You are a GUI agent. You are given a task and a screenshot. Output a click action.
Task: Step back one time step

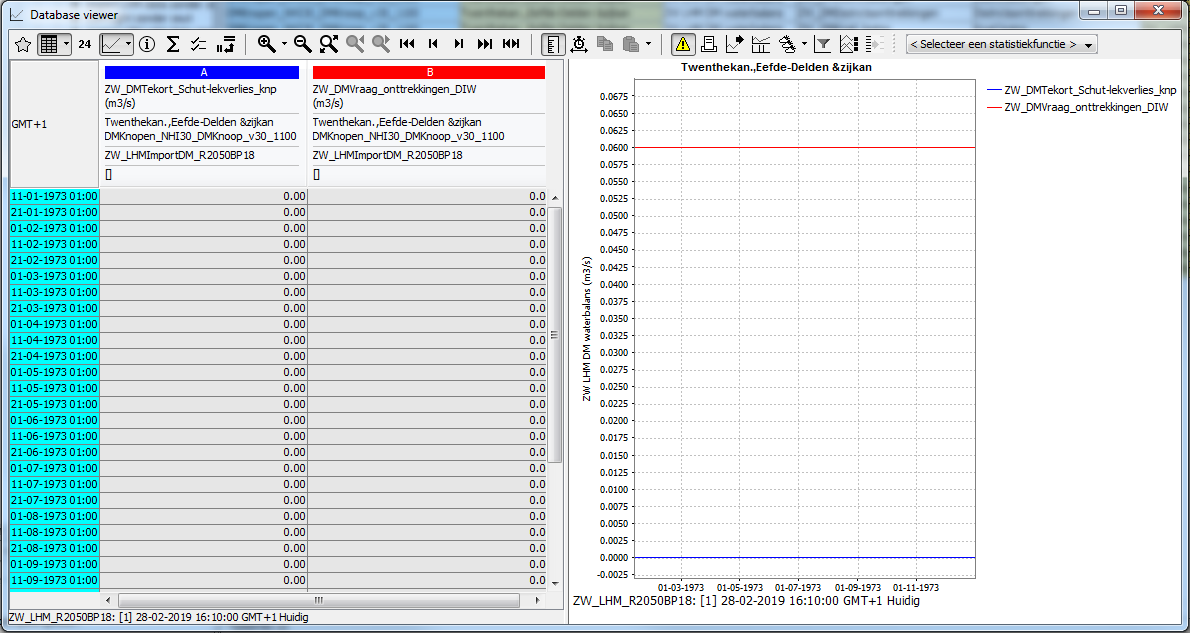pos(433,44)
